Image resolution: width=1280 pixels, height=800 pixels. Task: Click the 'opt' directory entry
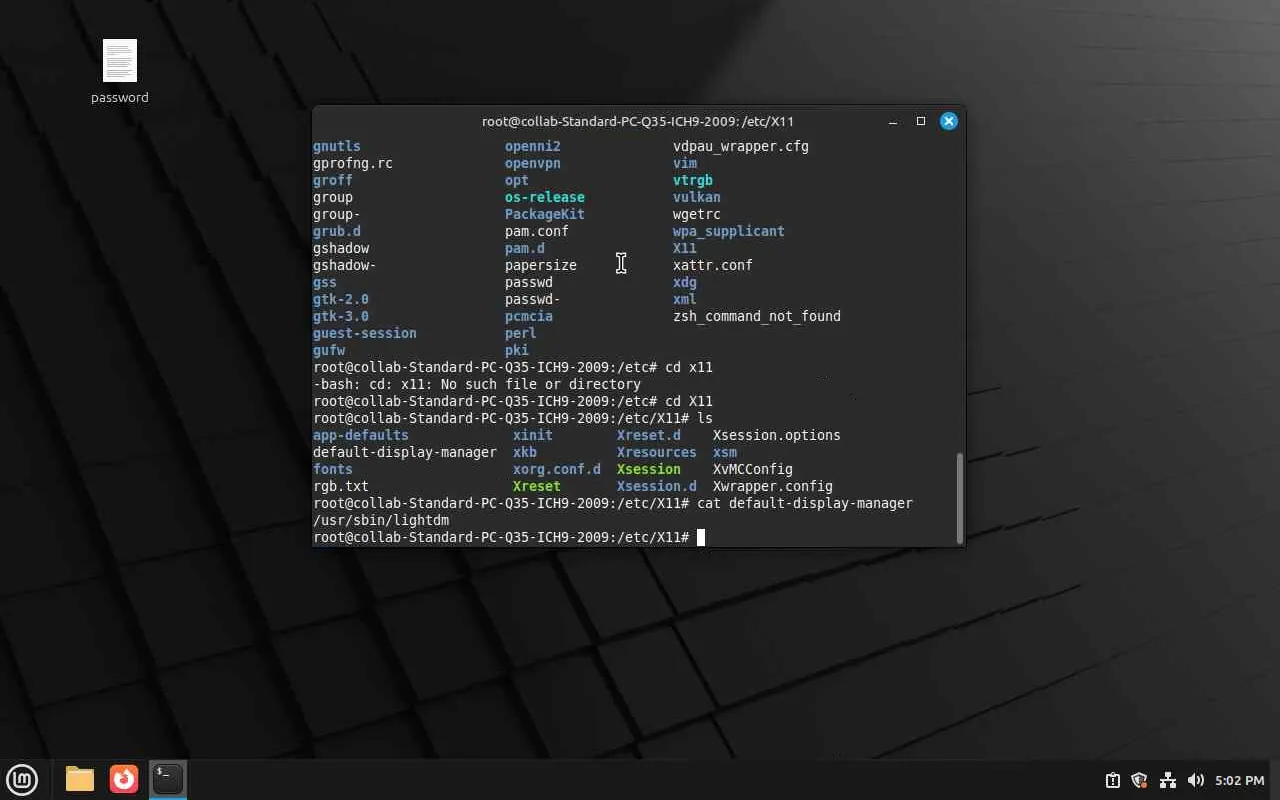pyautogui.click(x=517, y=180)
